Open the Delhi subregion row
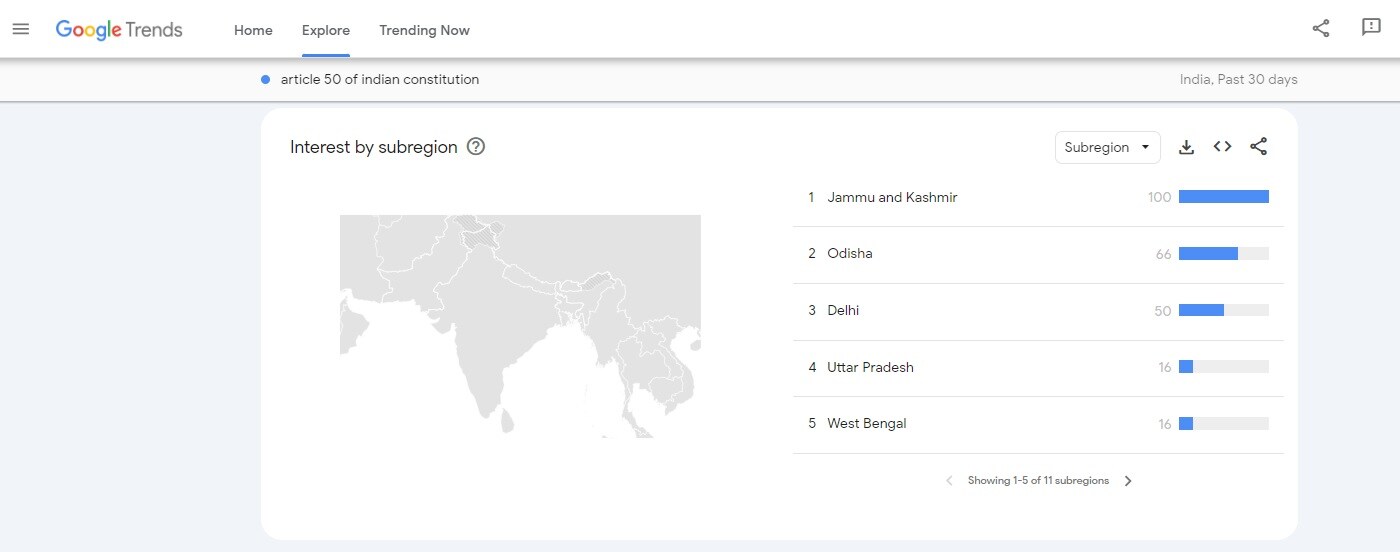 click(843, 311)
